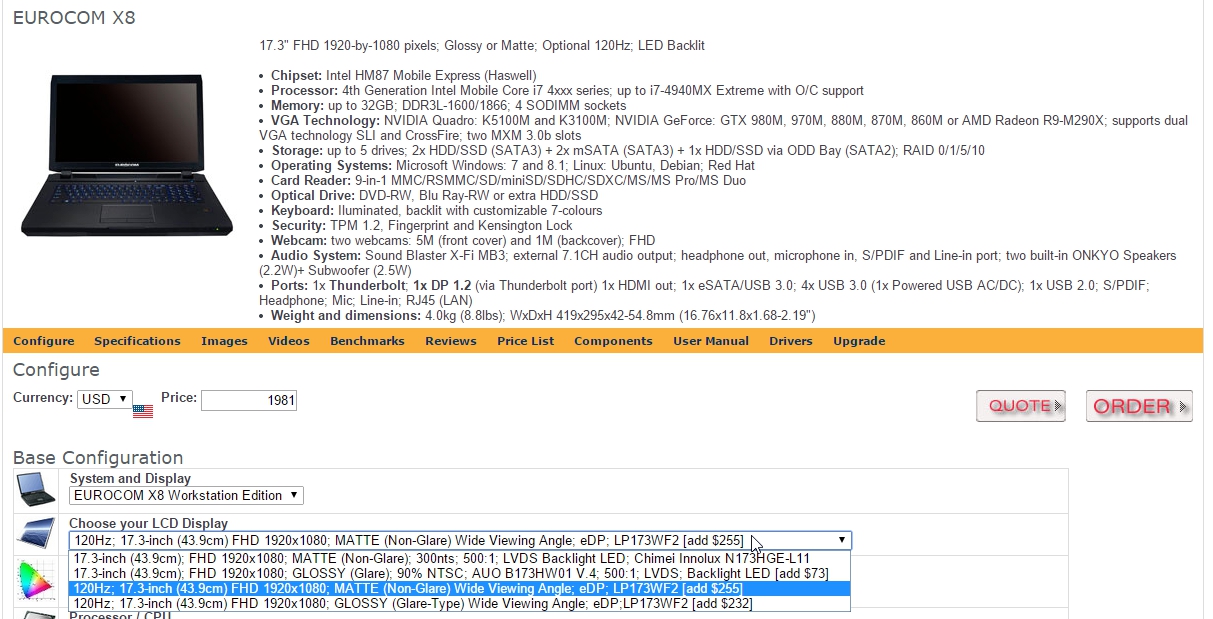Image resolution: width=1213 pixels, height=619 pixels.
Task: Click the Optical Drive: DVD-RW specification line
Action: click(435, 195)
